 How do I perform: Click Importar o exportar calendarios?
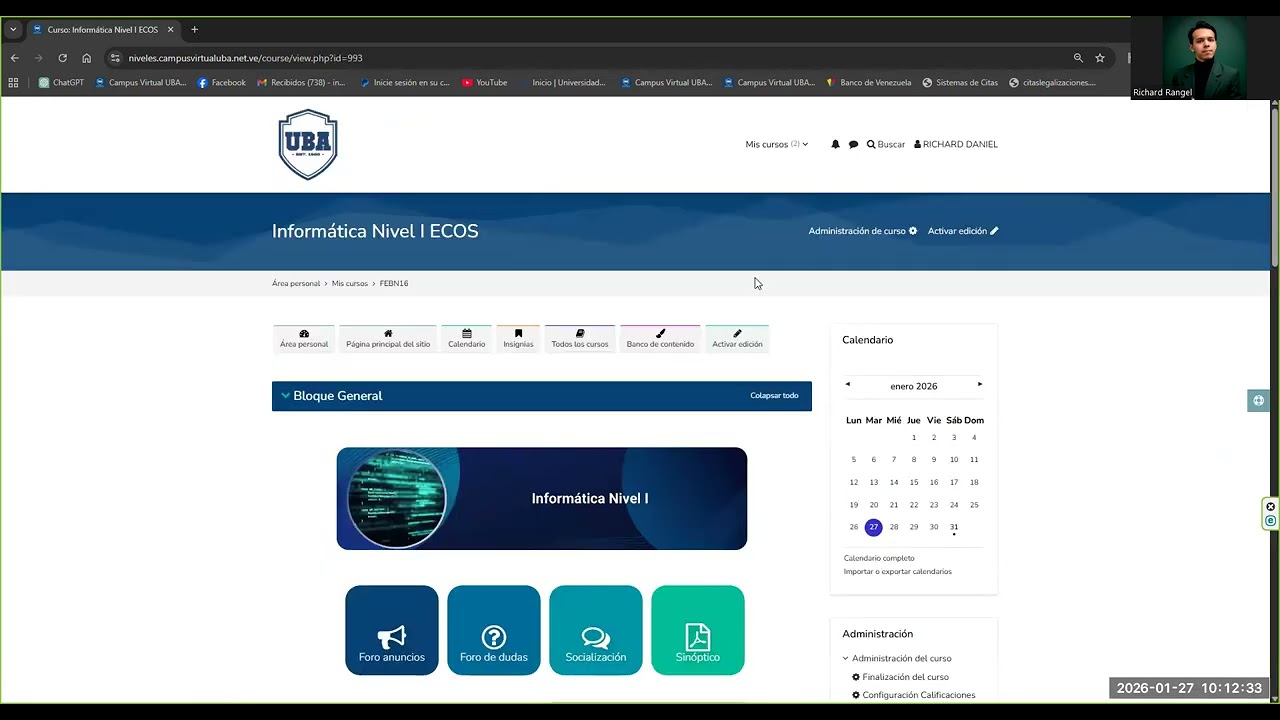898,572
